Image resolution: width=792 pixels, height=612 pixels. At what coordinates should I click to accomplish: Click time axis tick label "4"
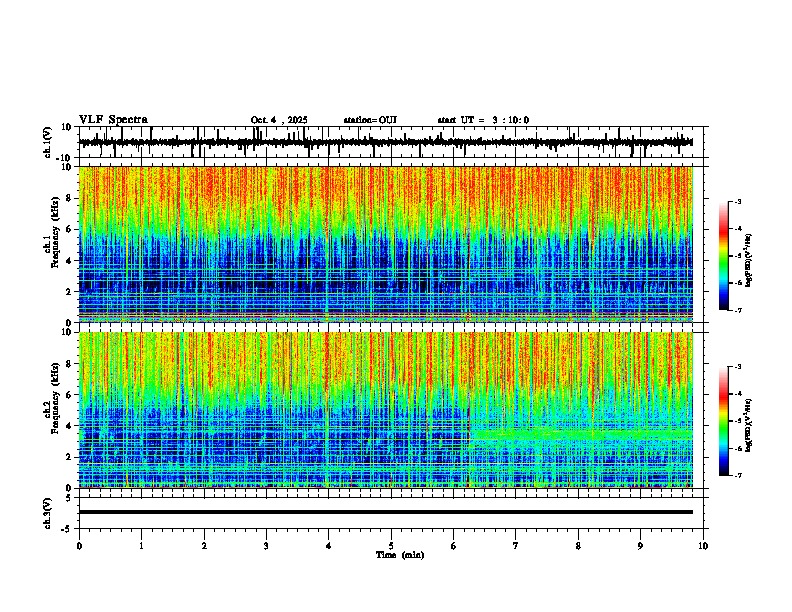(x=329, y=545)
